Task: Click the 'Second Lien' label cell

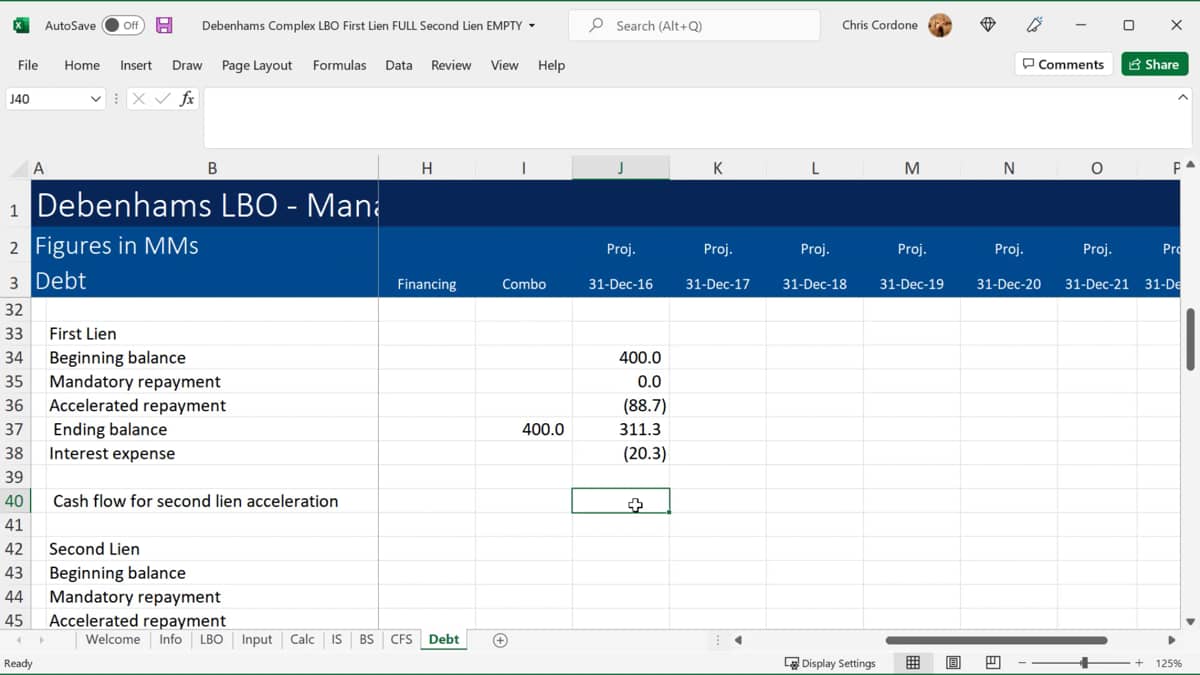Action: pos(94,549)
